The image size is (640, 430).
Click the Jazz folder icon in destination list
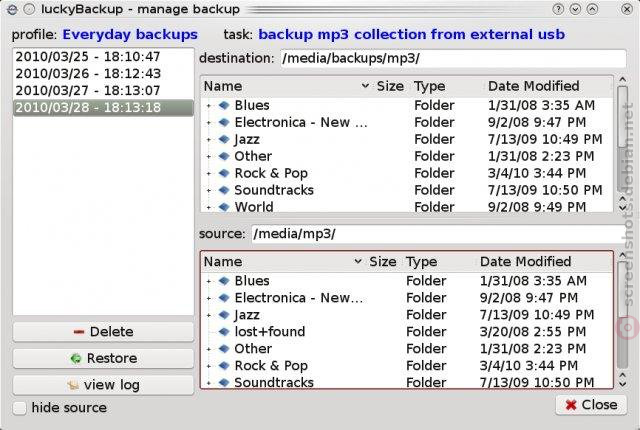click(224, 139)
